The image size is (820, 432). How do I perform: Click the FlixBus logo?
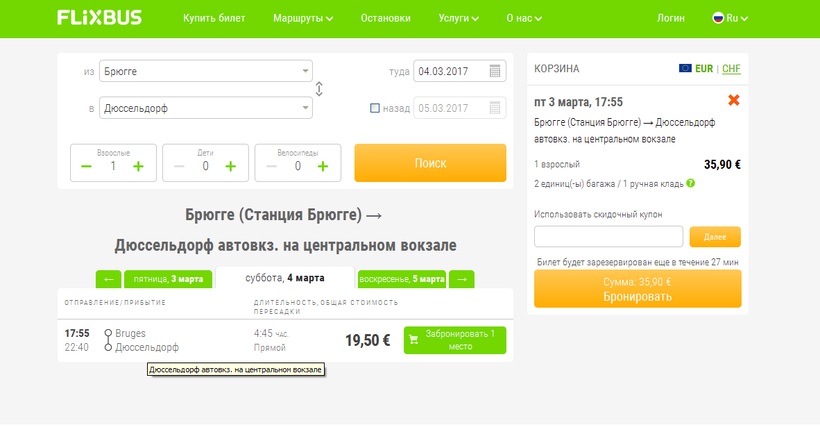pyautogui.click(x=99, y=18)
